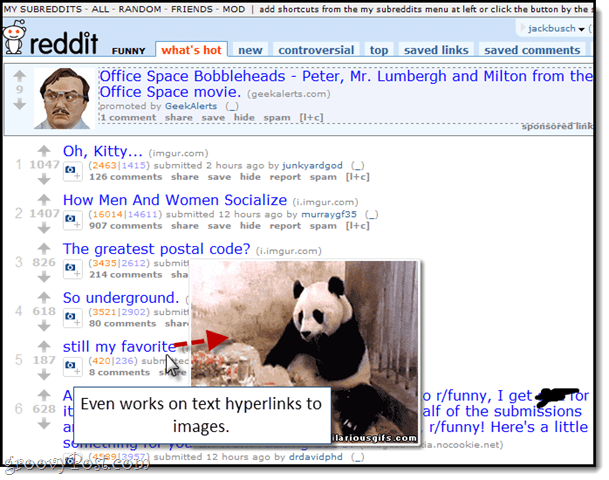This screenshot has width=609, height=480.
Task: Switch to the 'new' tab
Action: coord(250,50)
